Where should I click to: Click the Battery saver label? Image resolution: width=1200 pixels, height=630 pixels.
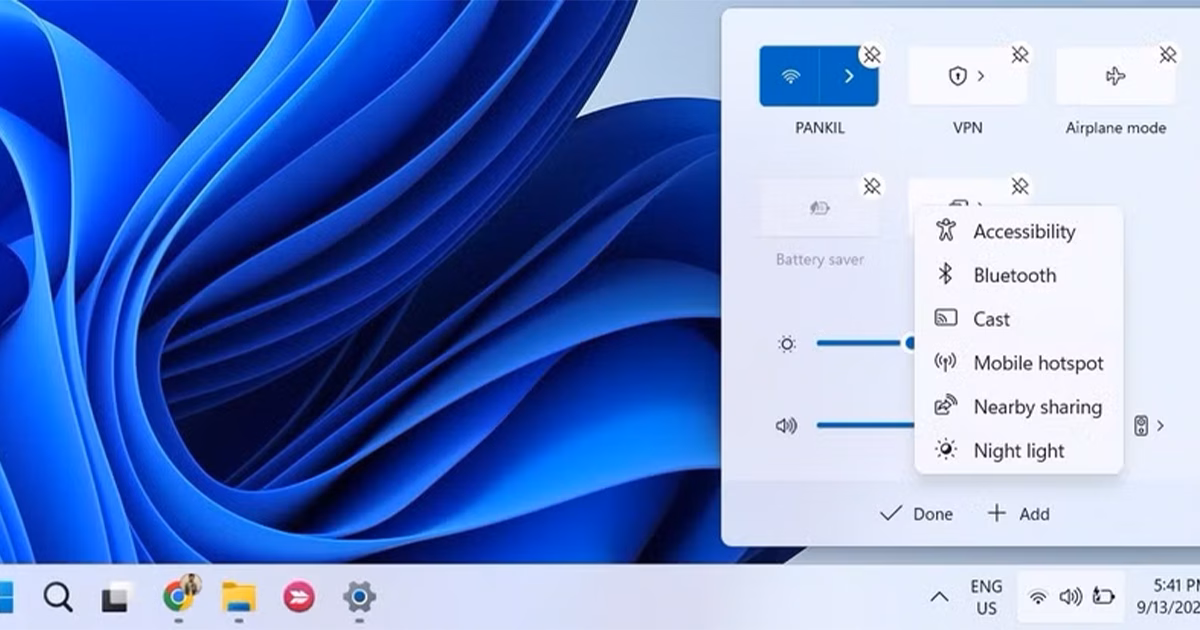819,260
